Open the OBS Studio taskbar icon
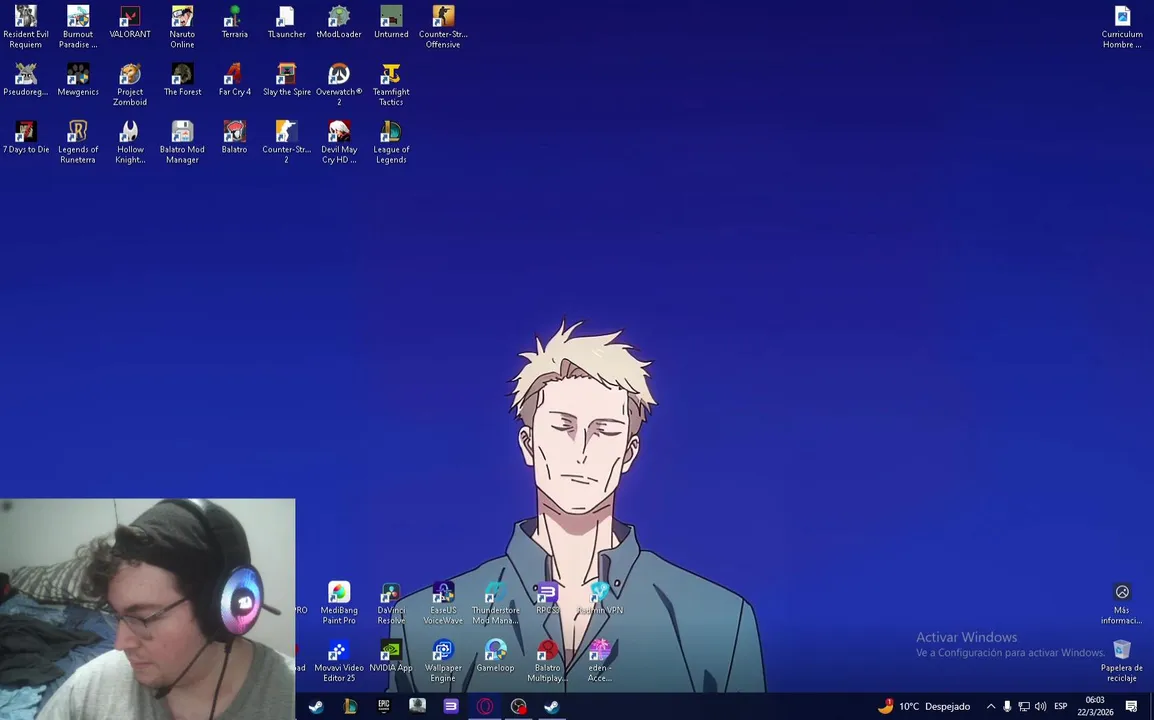The image size is (1154, 720). click(x=519, y=706)
